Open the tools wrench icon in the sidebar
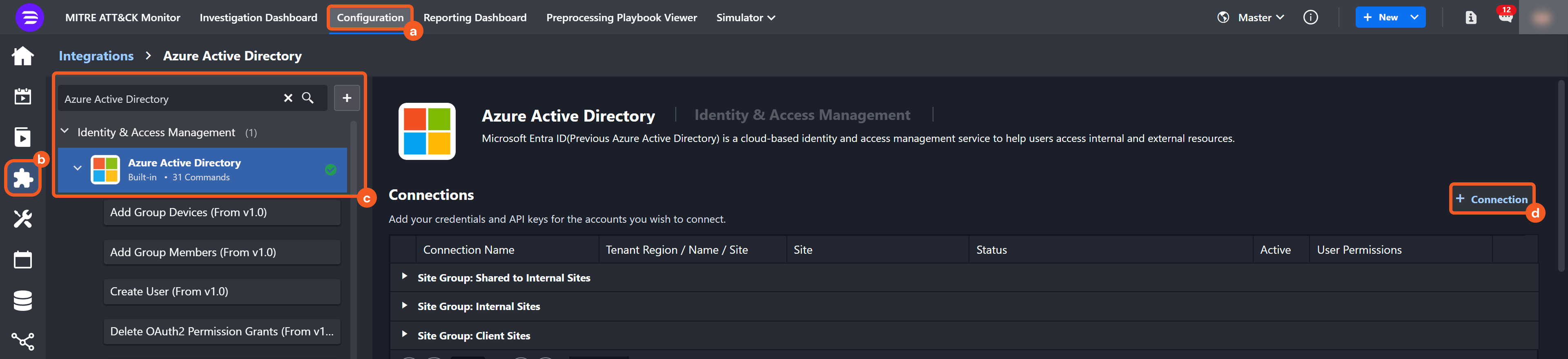 coord(22,218)
